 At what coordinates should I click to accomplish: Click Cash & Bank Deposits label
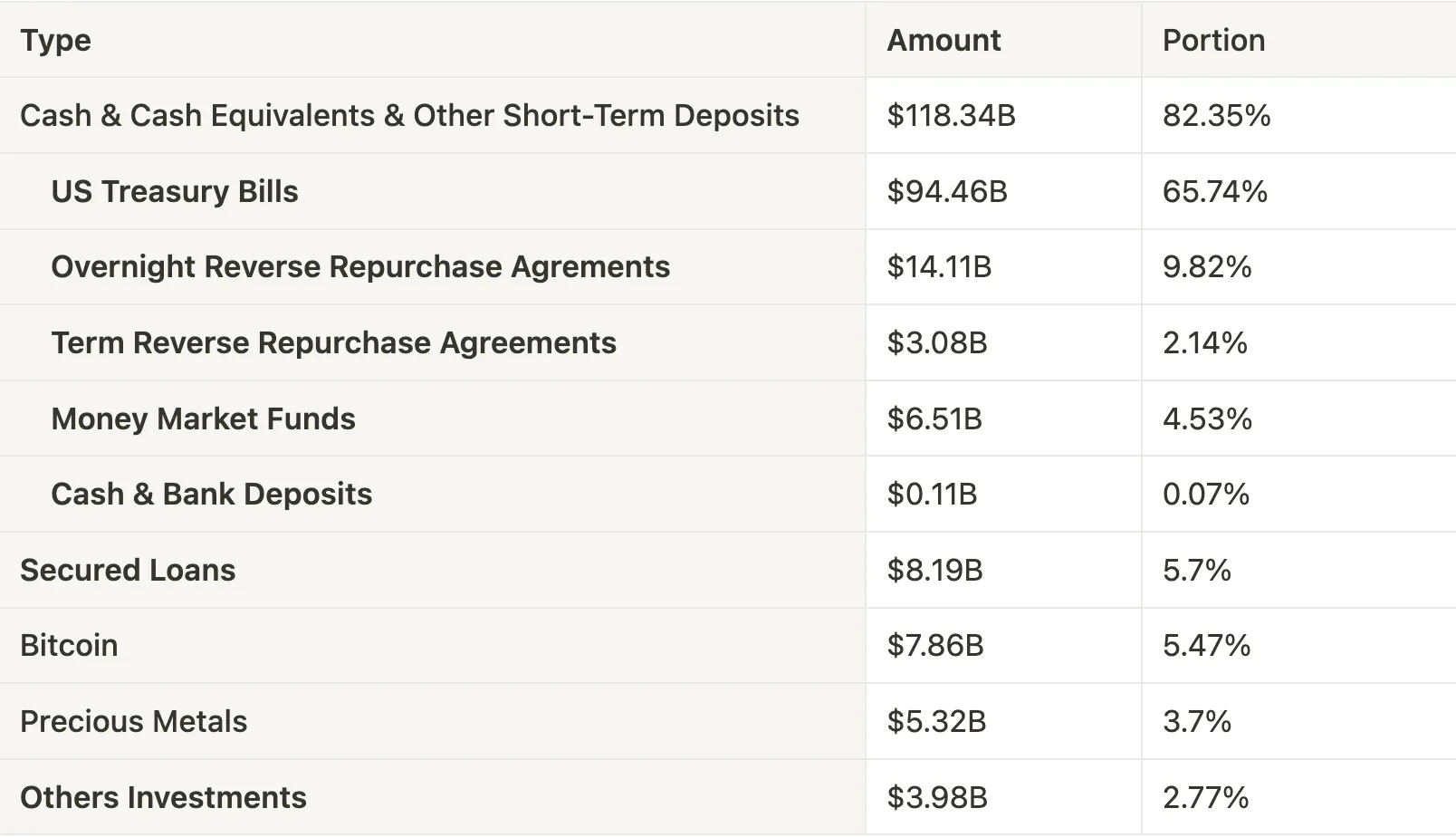[211, 494]
